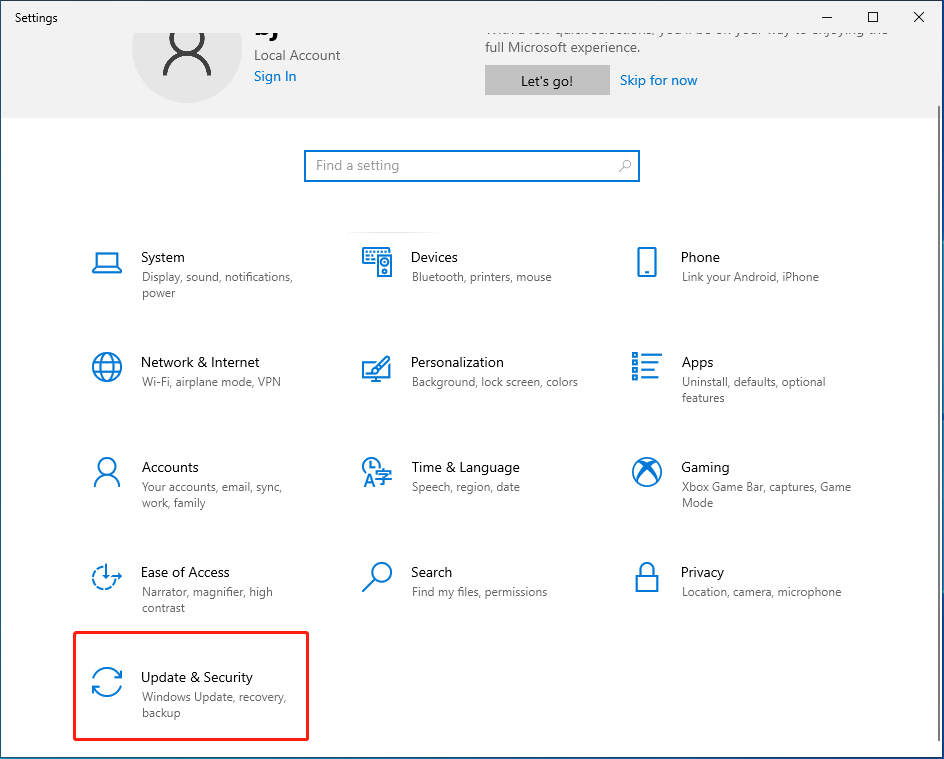
Task: Open the Network & Internet globe icon
Action: [x=107, y=367]
